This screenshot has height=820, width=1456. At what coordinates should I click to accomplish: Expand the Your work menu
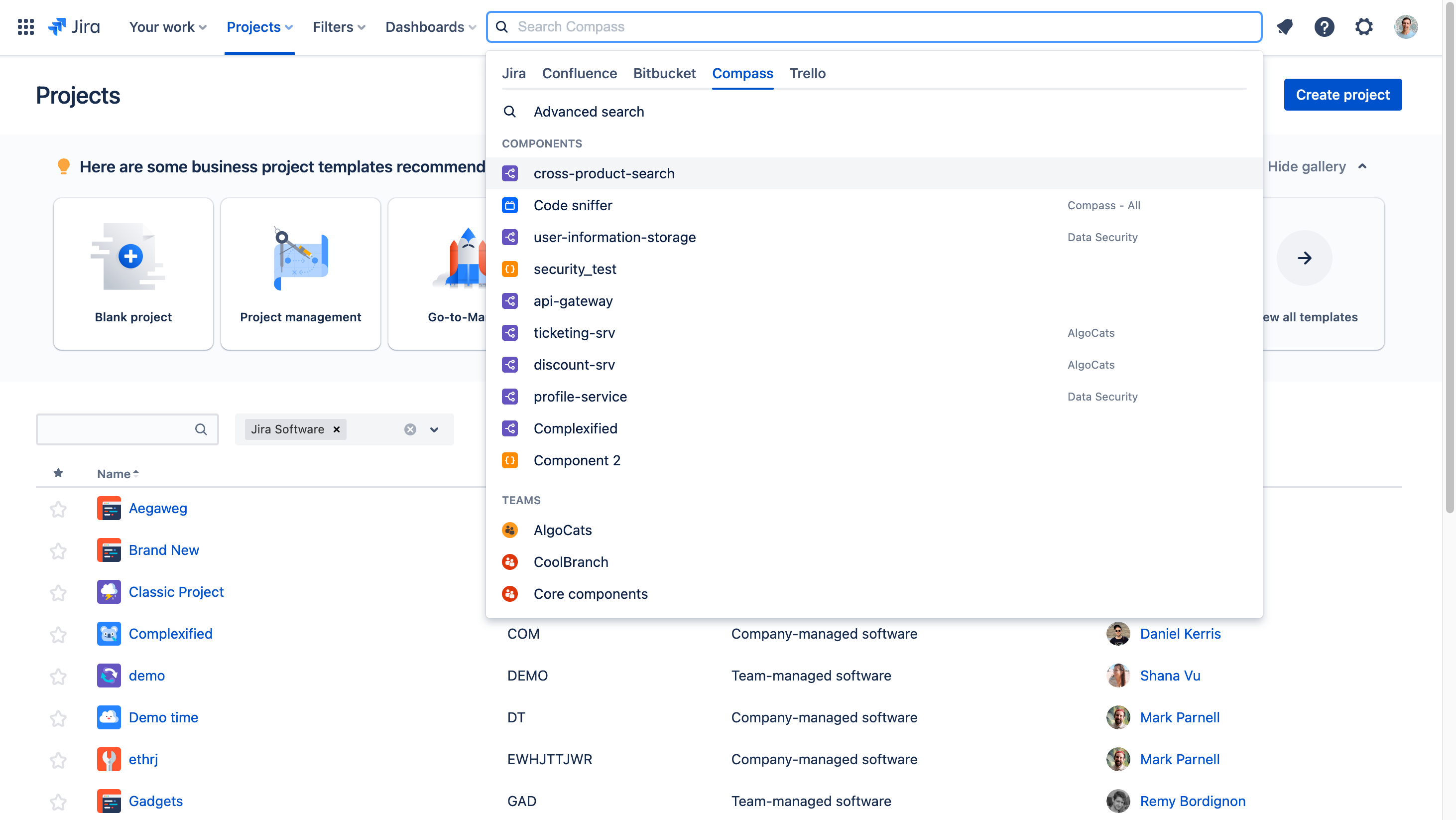pos(168,26)
